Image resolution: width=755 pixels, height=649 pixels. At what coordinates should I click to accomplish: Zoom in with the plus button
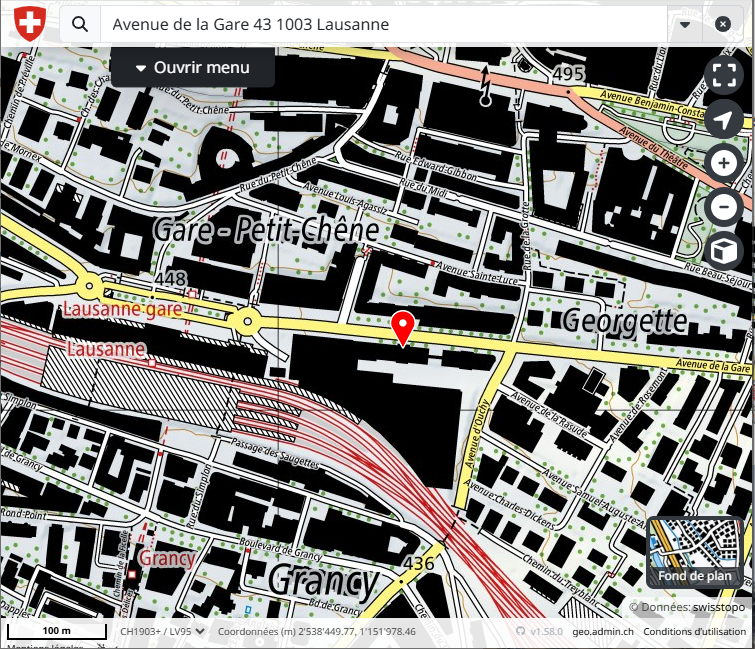click(x=724, y=163)
